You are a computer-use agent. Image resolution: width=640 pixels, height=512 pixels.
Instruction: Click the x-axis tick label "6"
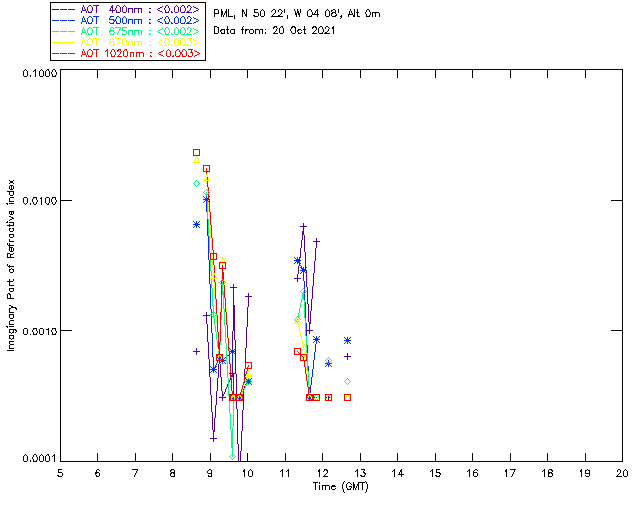click(98, 473)
